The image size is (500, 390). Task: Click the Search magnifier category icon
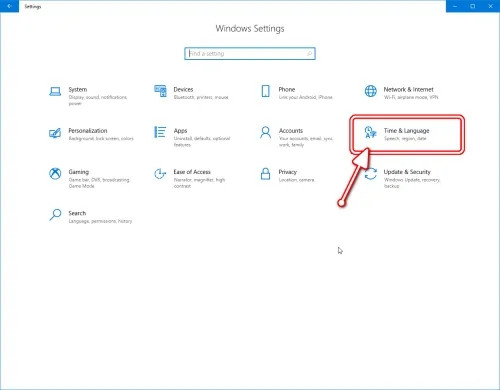55,215
